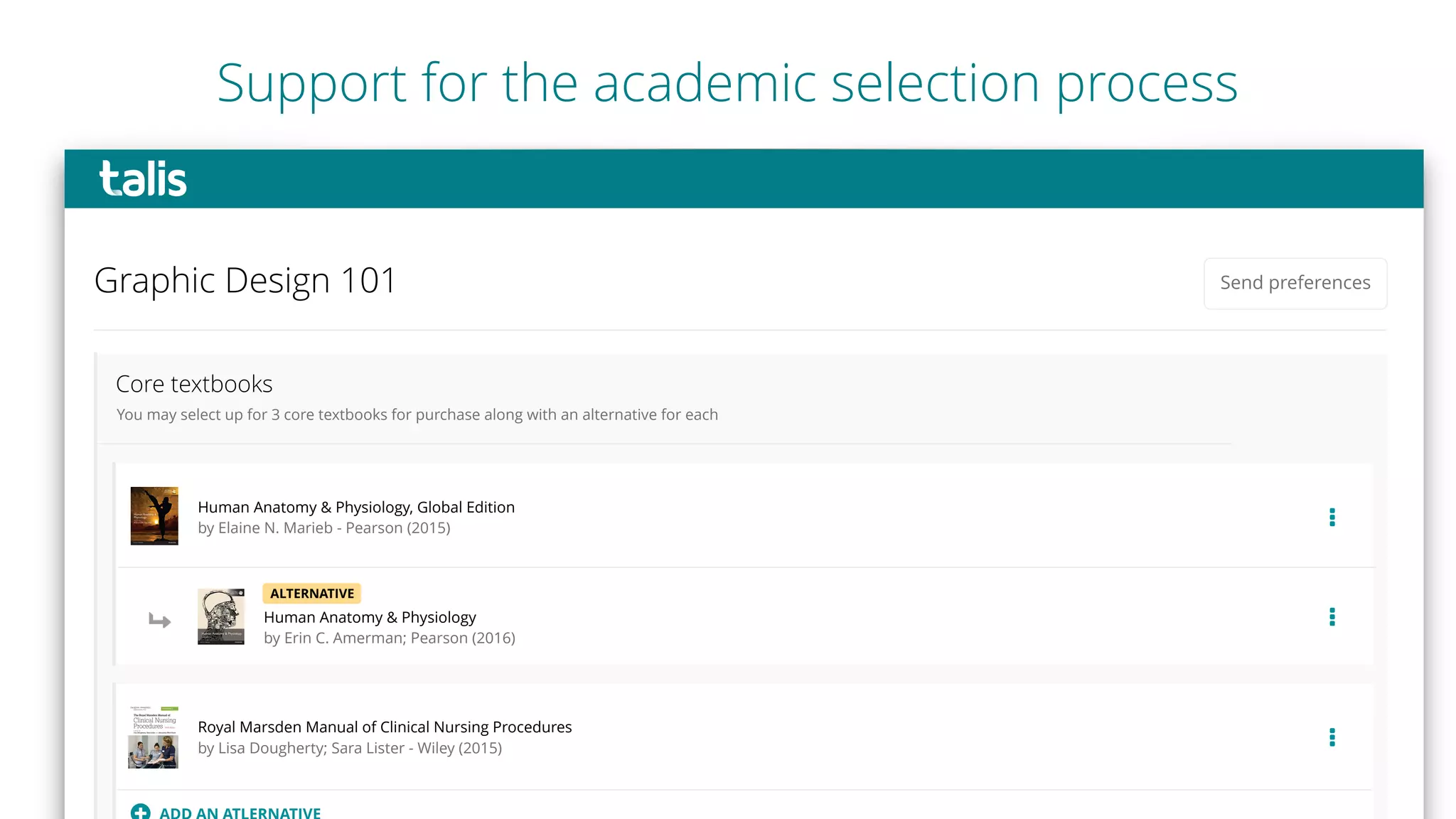Open options menu for Royal Marsden Manual
The image size is (1456, 819).
[1332, 737]
